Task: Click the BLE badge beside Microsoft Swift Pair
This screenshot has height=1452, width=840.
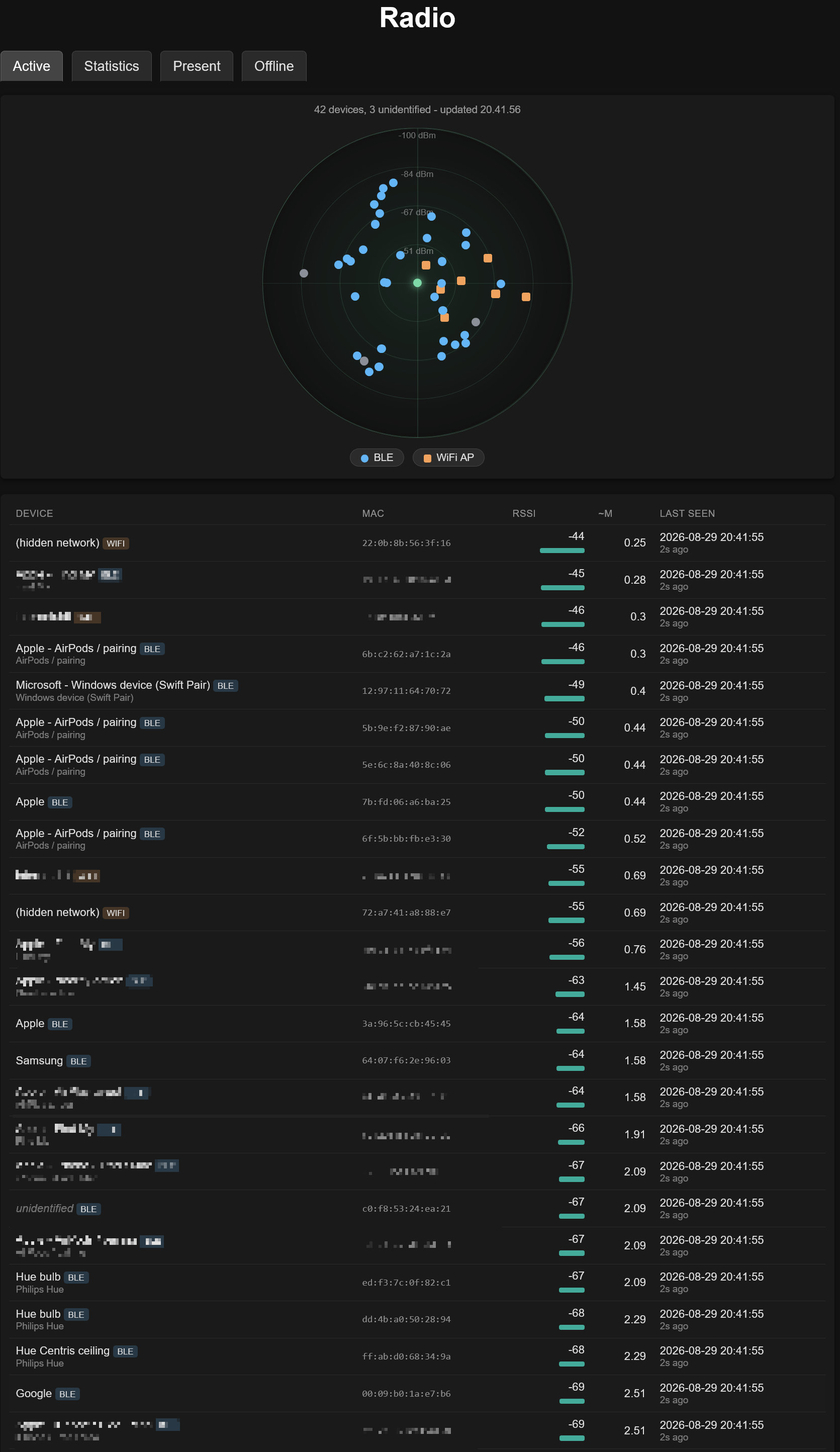Action: pos(226,686)
